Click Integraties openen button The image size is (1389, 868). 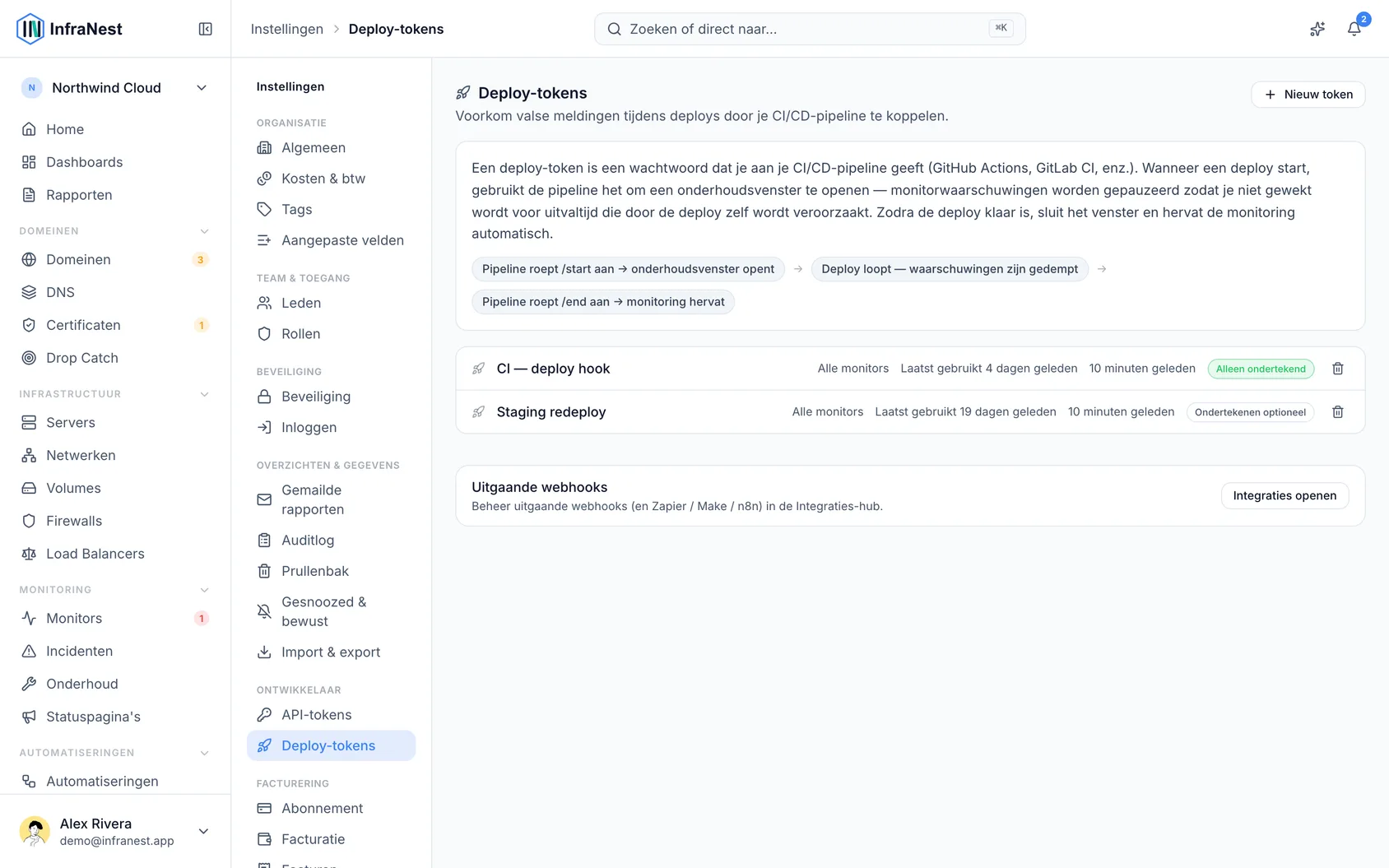(x=1284, y=495)
